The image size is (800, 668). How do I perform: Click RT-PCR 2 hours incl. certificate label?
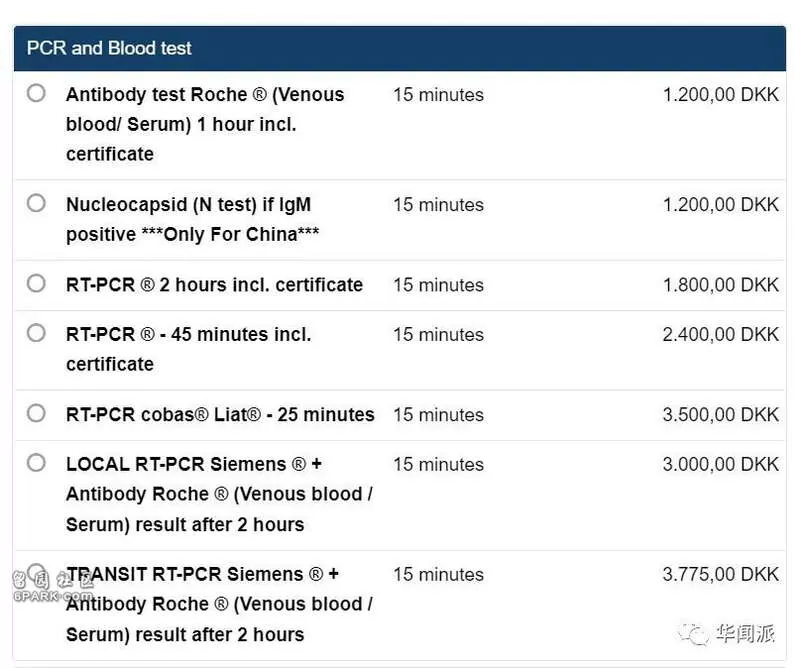pos(214,285)
